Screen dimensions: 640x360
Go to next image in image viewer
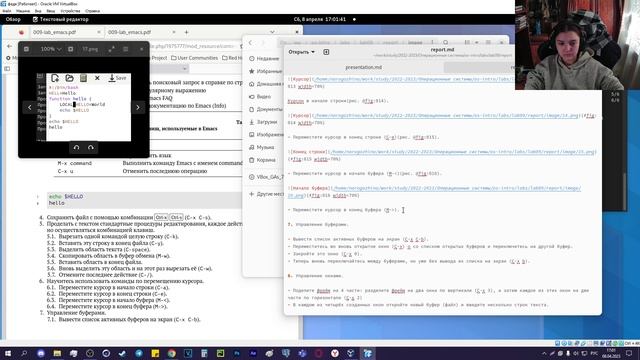[138, 107]
